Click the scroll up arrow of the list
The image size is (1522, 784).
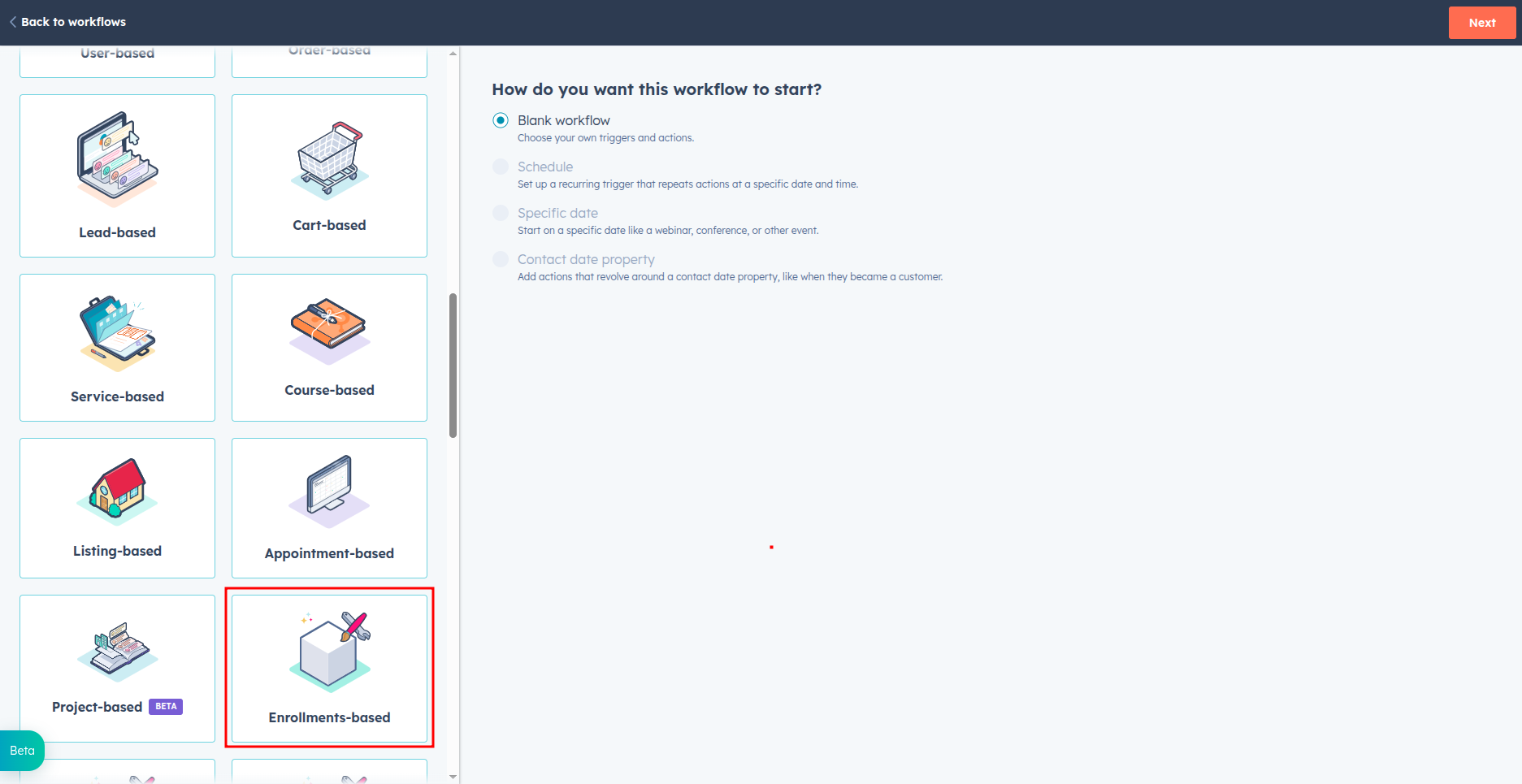click(453, 53)
